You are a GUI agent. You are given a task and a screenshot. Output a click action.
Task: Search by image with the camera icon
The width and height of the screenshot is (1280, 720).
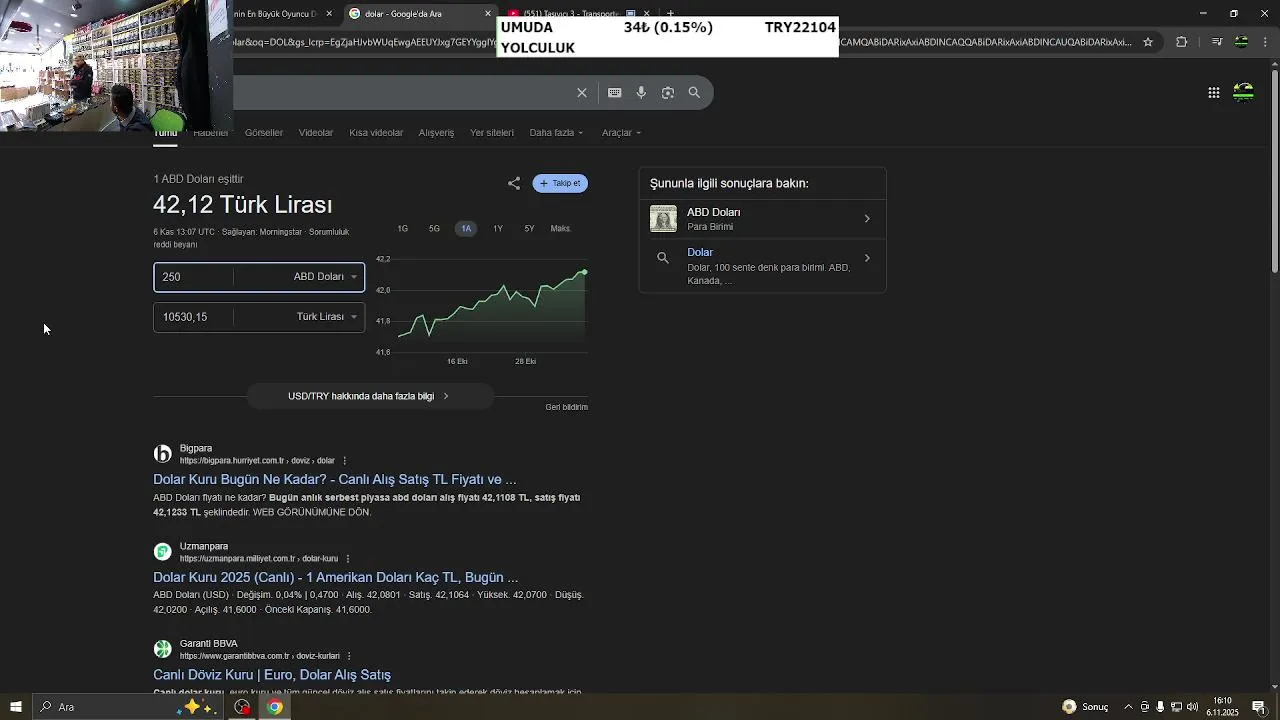click(668, 93)
